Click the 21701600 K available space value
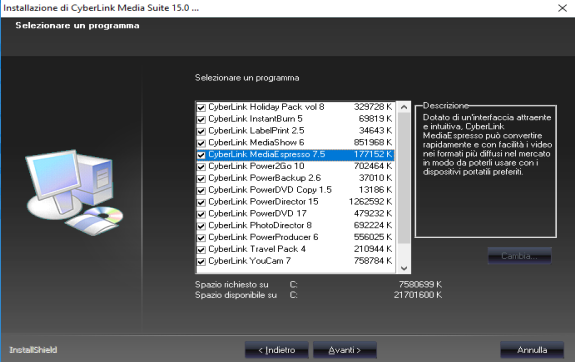The image size is (575, 362). [x=418, y=295]
